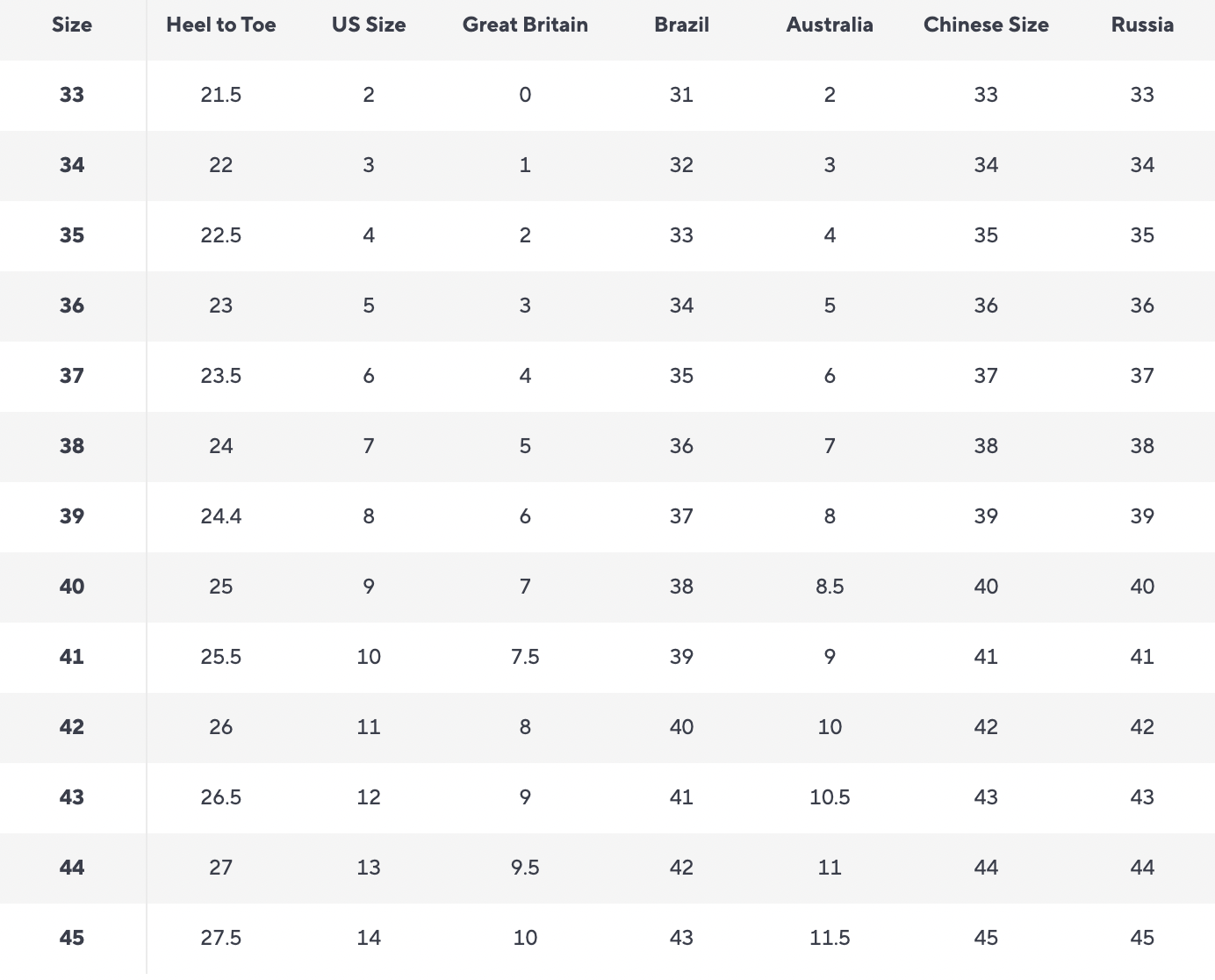Select the 21.5 heel to toe value
The width and height of the screenshot is (1215, 980).
point(221,95)
